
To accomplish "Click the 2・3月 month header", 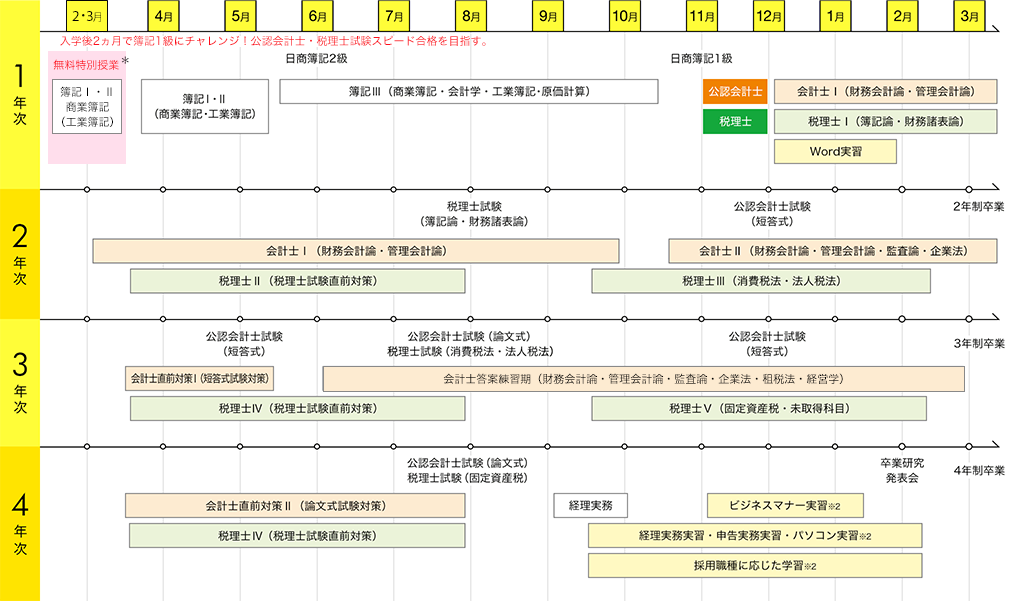I will (87, 16).
